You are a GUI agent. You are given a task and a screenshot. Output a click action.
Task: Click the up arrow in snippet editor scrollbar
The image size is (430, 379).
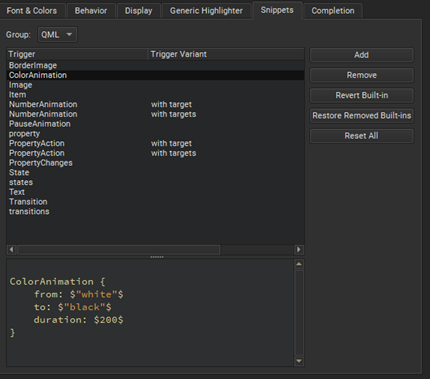tap(299, 264)
